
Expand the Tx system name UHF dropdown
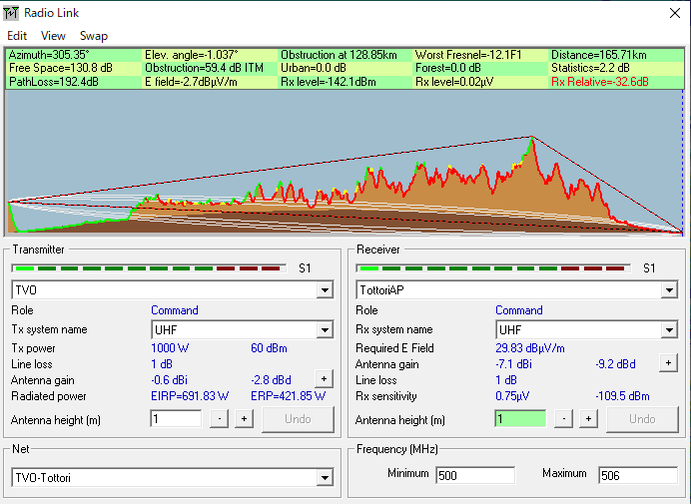click(325, 330)
